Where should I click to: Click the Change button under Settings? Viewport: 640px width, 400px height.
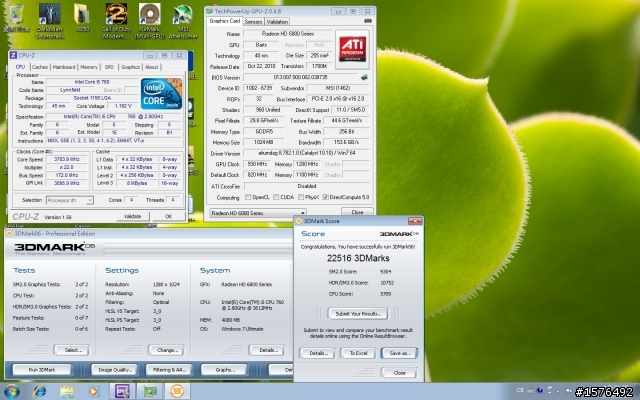[167, 350]
